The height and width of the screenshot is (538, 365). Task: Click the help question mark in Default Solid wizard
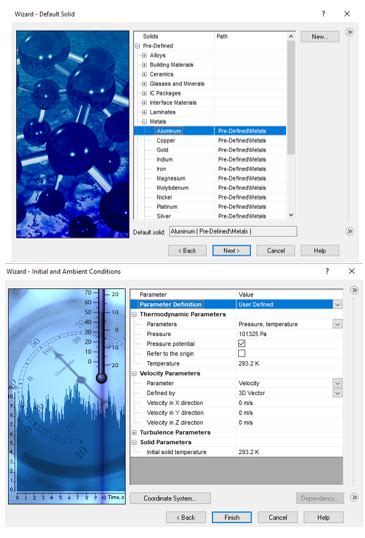tap(323, 14)
